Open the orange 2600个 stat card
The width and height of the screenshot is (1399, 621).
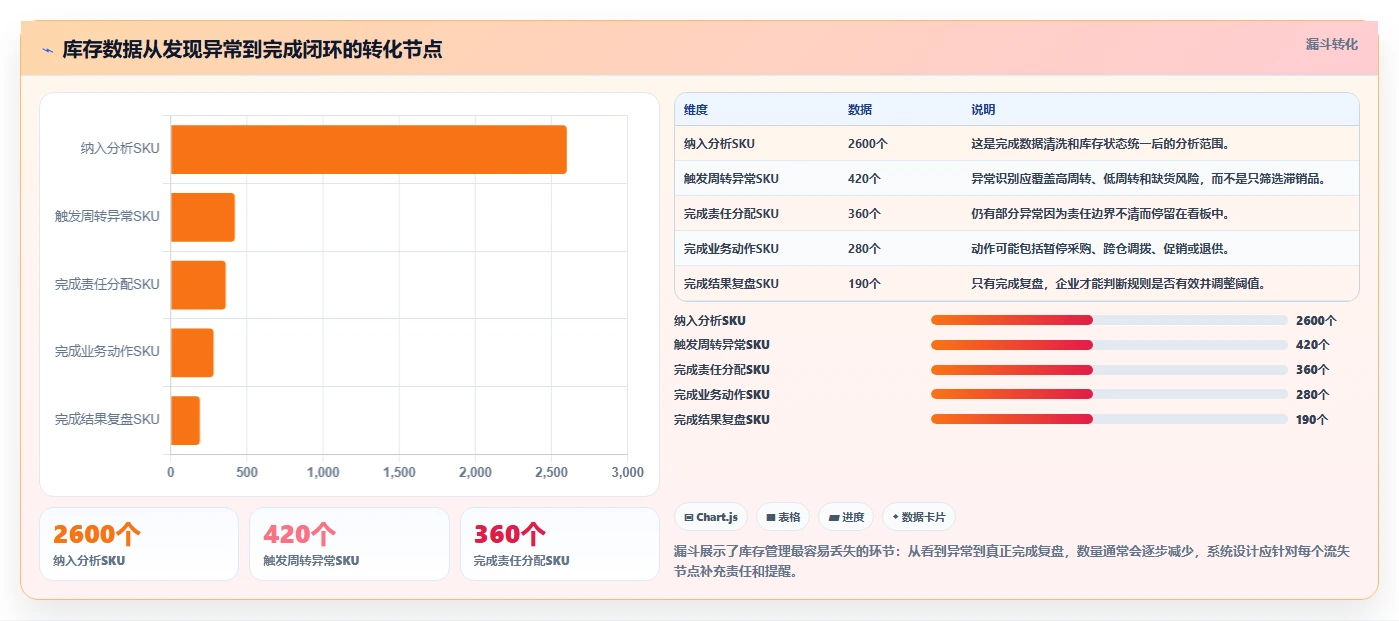(139, 544)
